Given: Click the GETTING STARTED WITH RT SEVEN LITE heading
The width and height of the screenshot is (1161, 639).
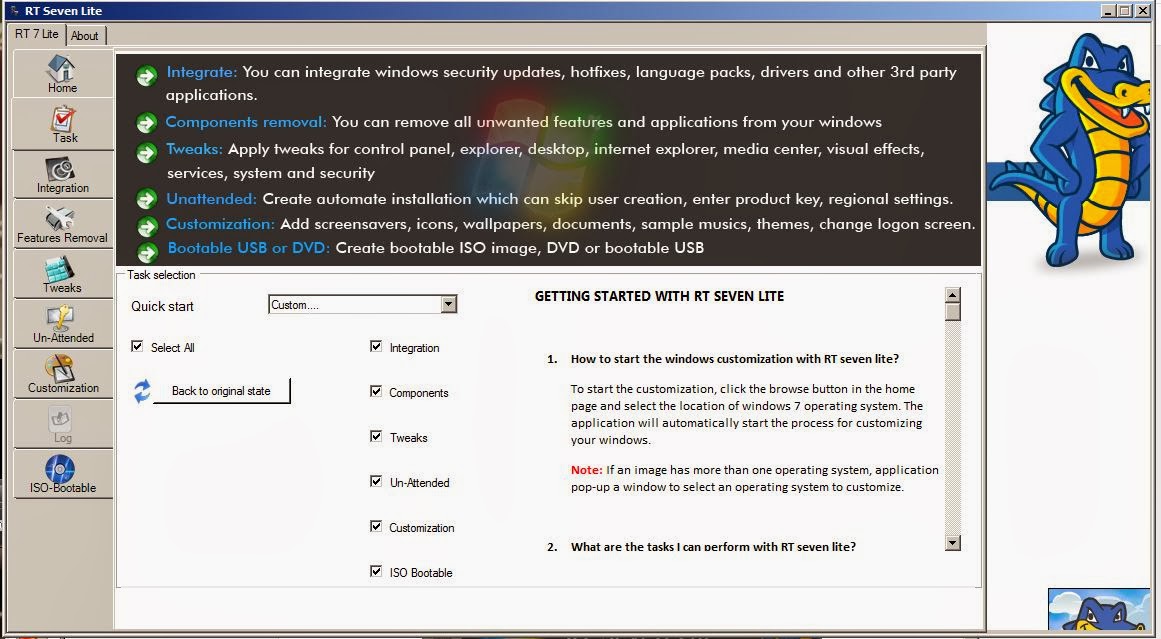Looking at the screenshot, I should click(659, 296).
